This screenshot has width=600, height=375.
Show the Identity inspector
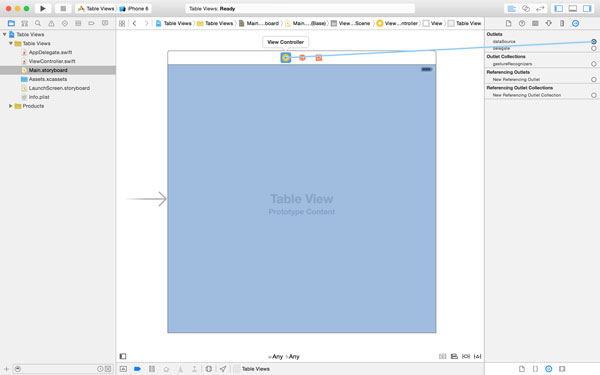535,23
